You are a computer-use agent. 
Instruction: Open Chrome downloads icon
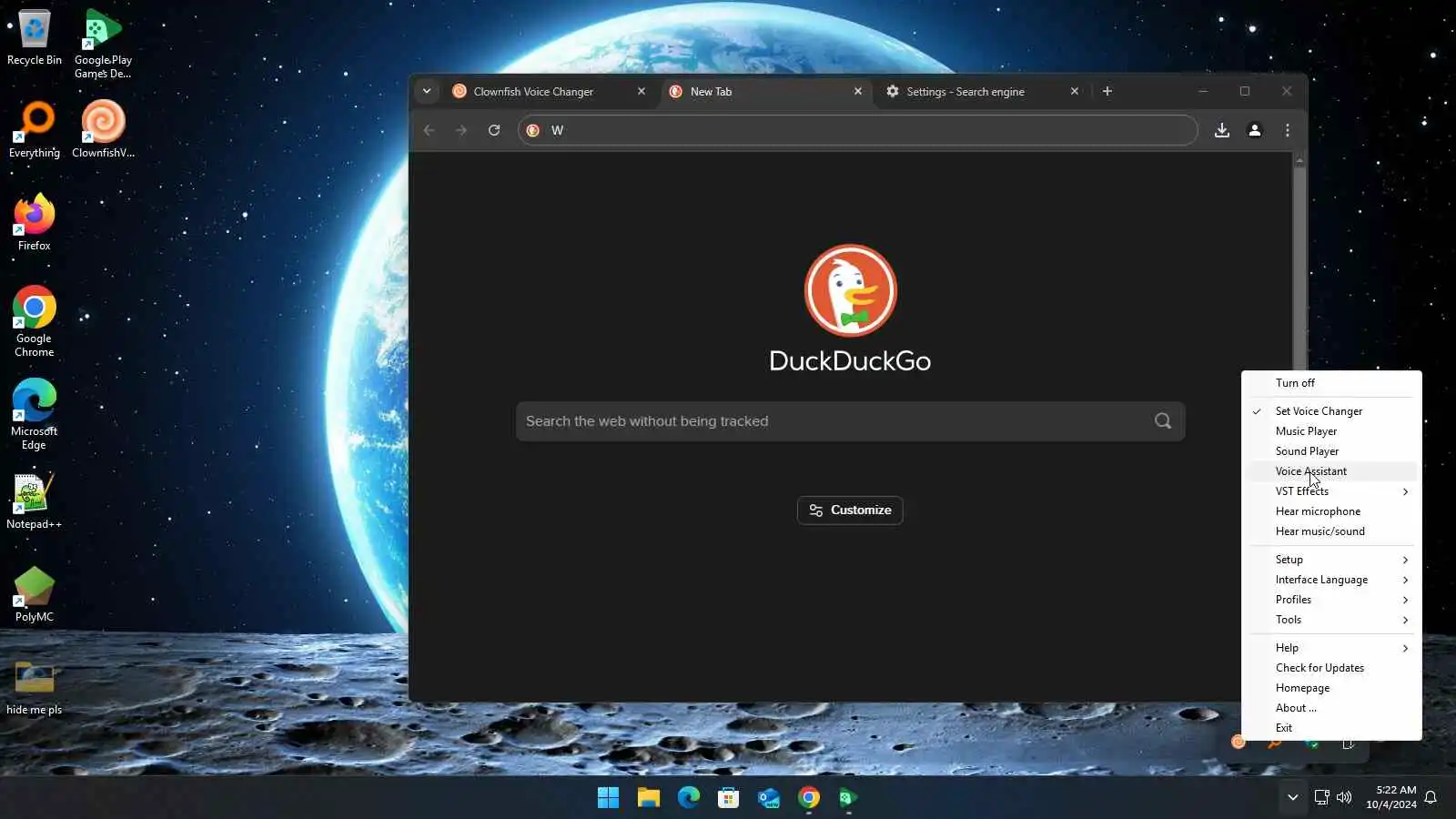(1222, 130)
